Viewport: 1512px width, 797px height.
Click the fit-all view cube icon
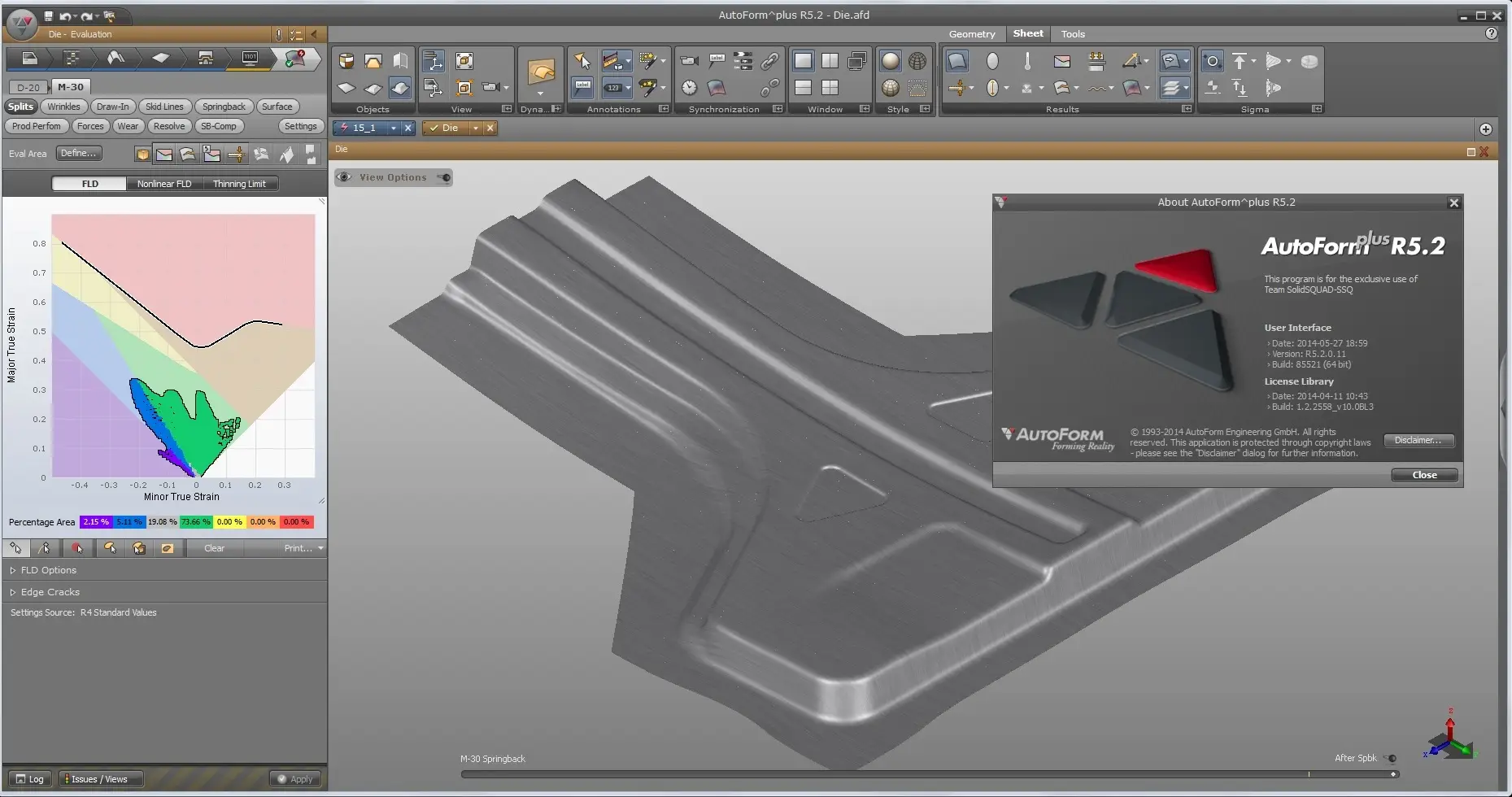pyautogui.click(x=464, y=61)
